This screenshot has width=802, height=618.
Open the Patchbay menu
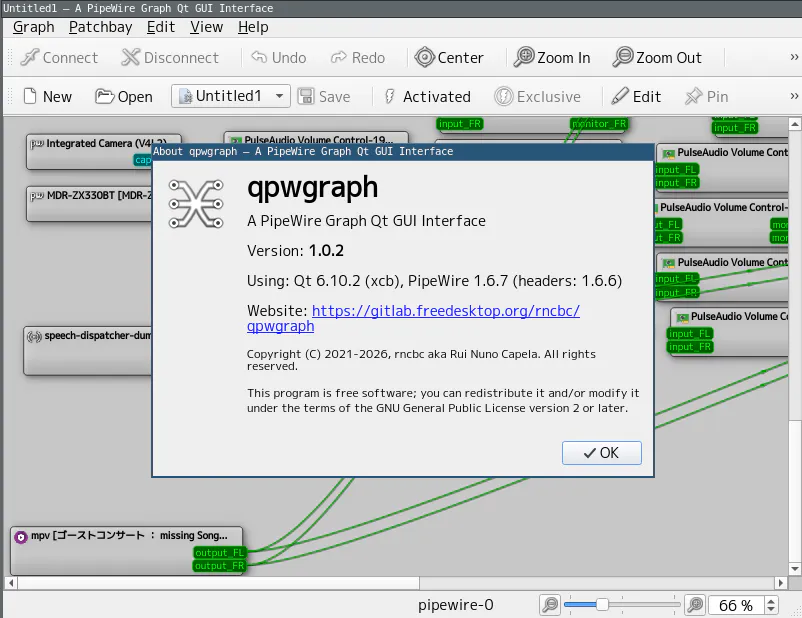(100, 27)
